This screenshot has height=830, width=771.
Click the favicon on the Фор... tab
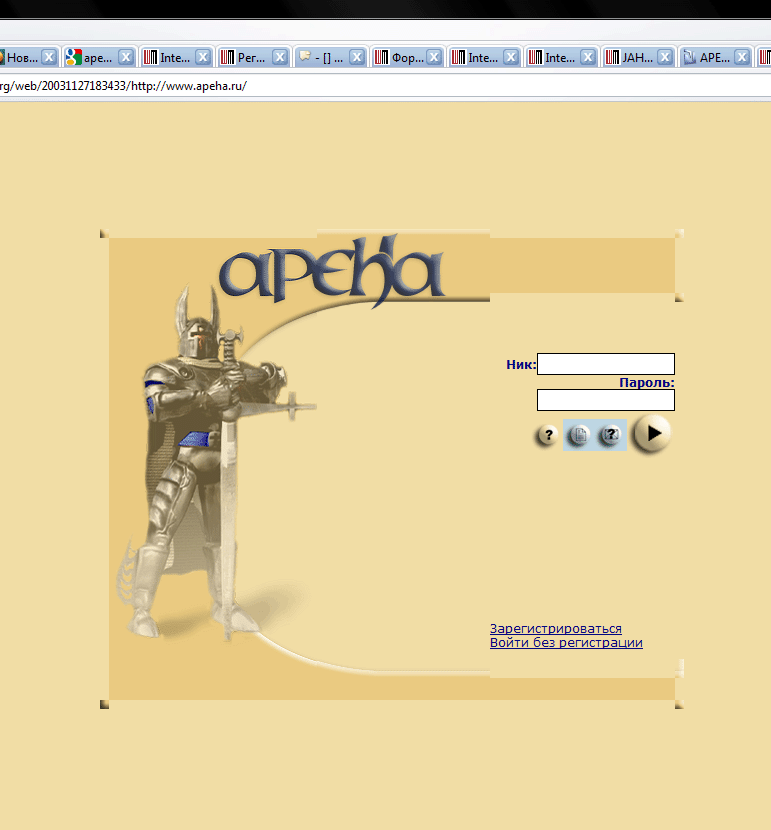pos(382,57)
